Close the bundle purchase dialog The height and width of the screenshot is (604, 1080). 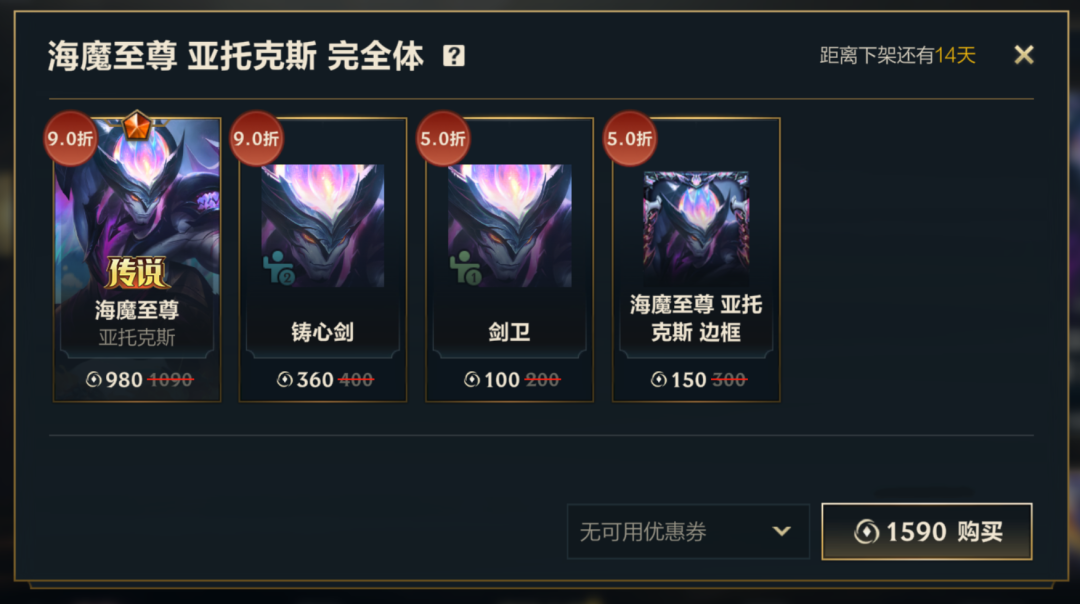[x=1024, y=54]
